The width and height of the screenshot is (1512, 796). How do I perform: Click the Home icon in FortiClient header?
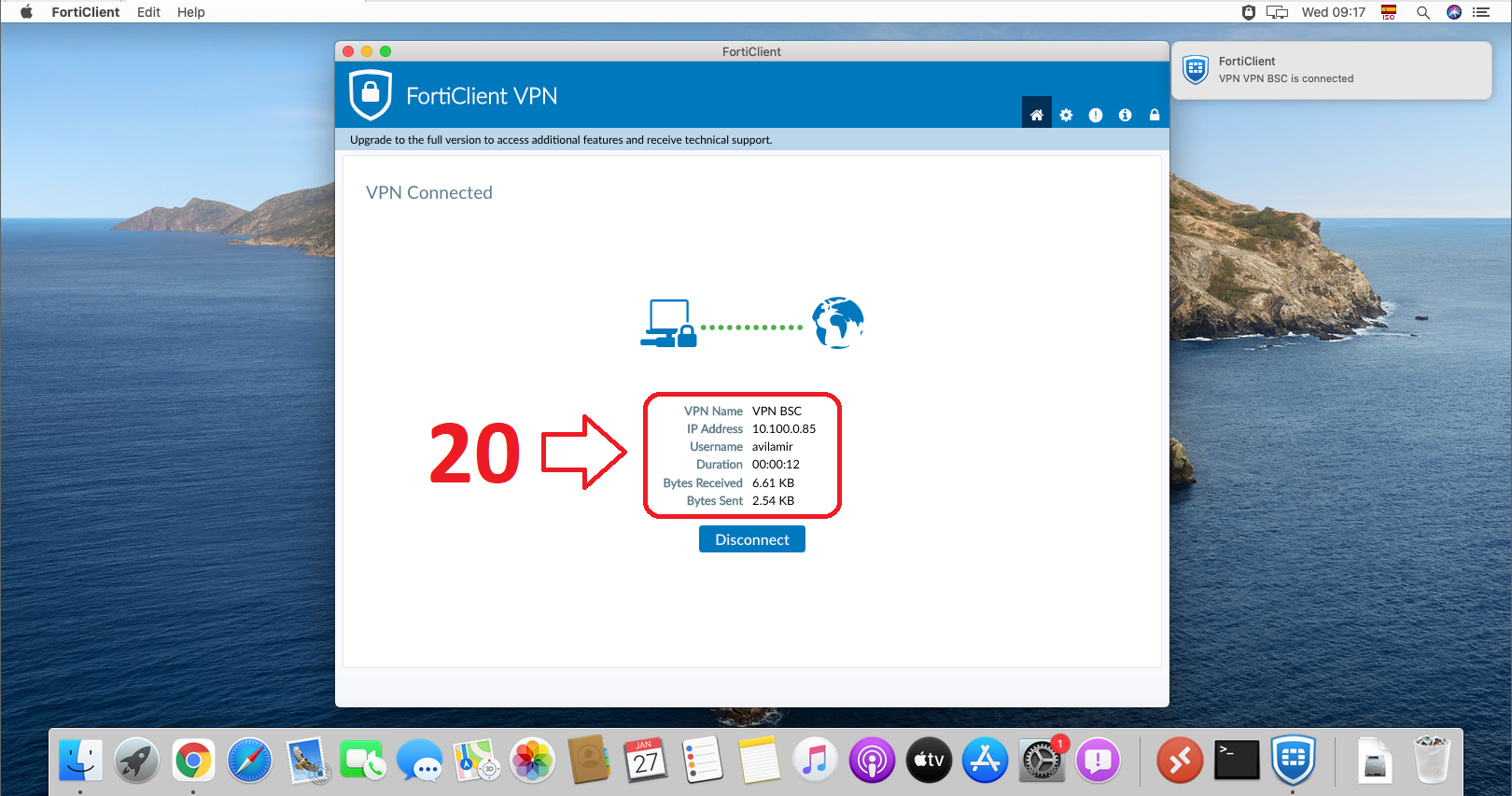pos(1036,115)
